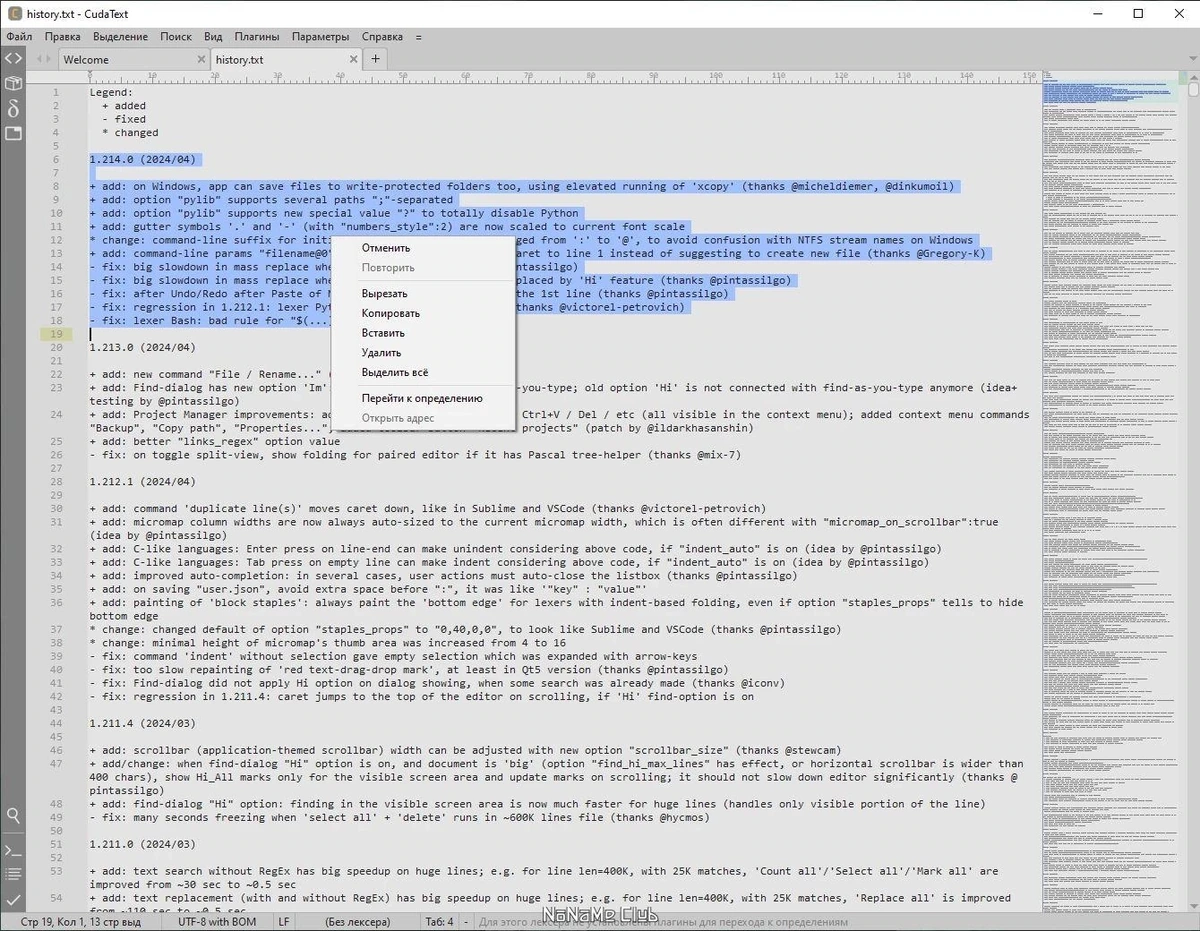Click caret position 'Стр 19, Кол 1' in status bar
The image size is (1200, 931).
(x=81, y=922)
